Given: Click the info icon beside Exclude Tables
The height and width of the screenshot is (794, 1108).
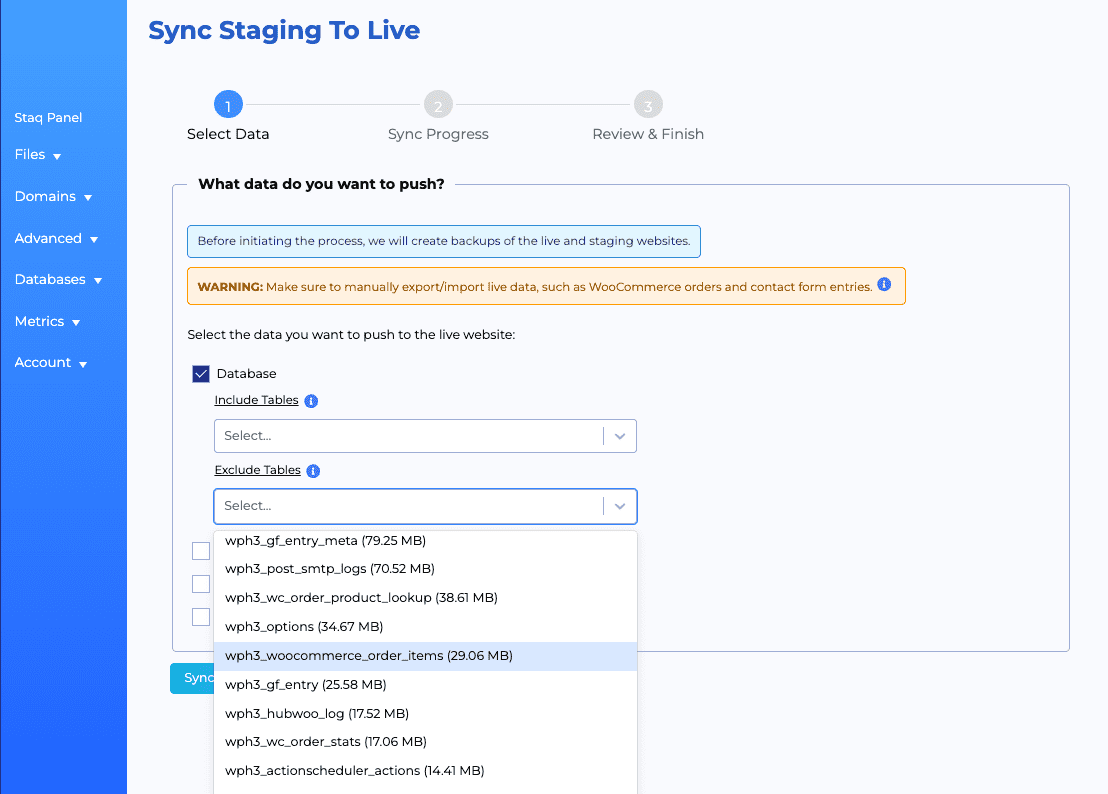Looking at the screenshot, I should point(313,470).
